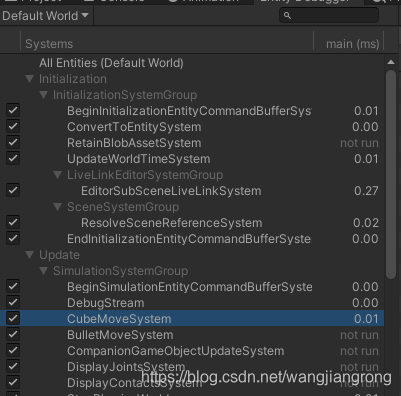The width and height of the screenshot is (401, 396).
Task: Select the BulletMoveSystem row
Action: pyautogui.click(x=192, y=335)
